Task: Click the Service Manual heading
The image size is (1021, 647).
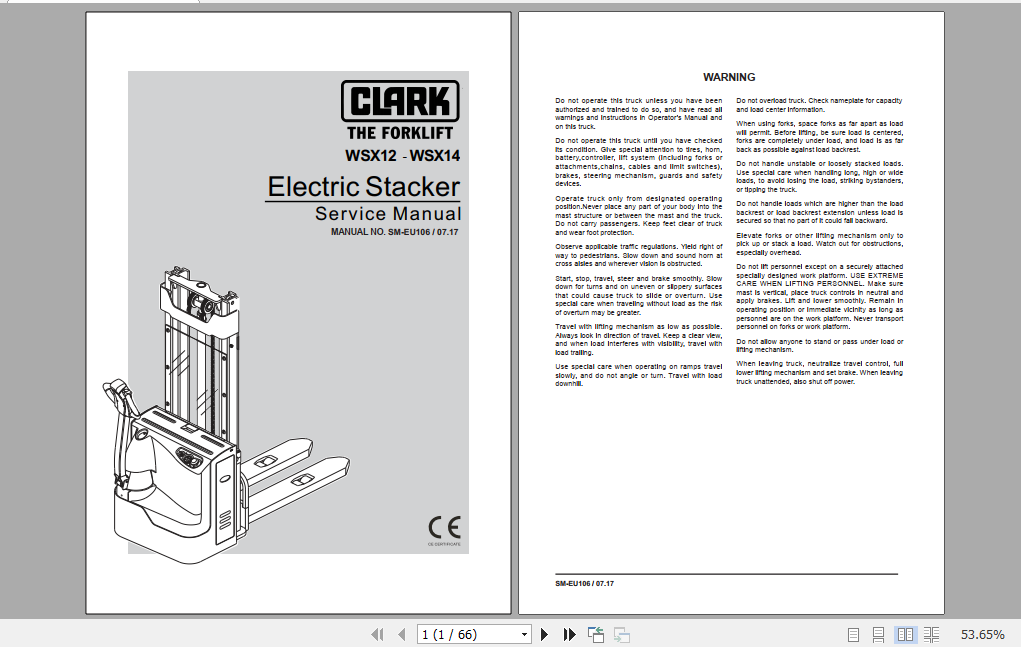Action: 388,213
